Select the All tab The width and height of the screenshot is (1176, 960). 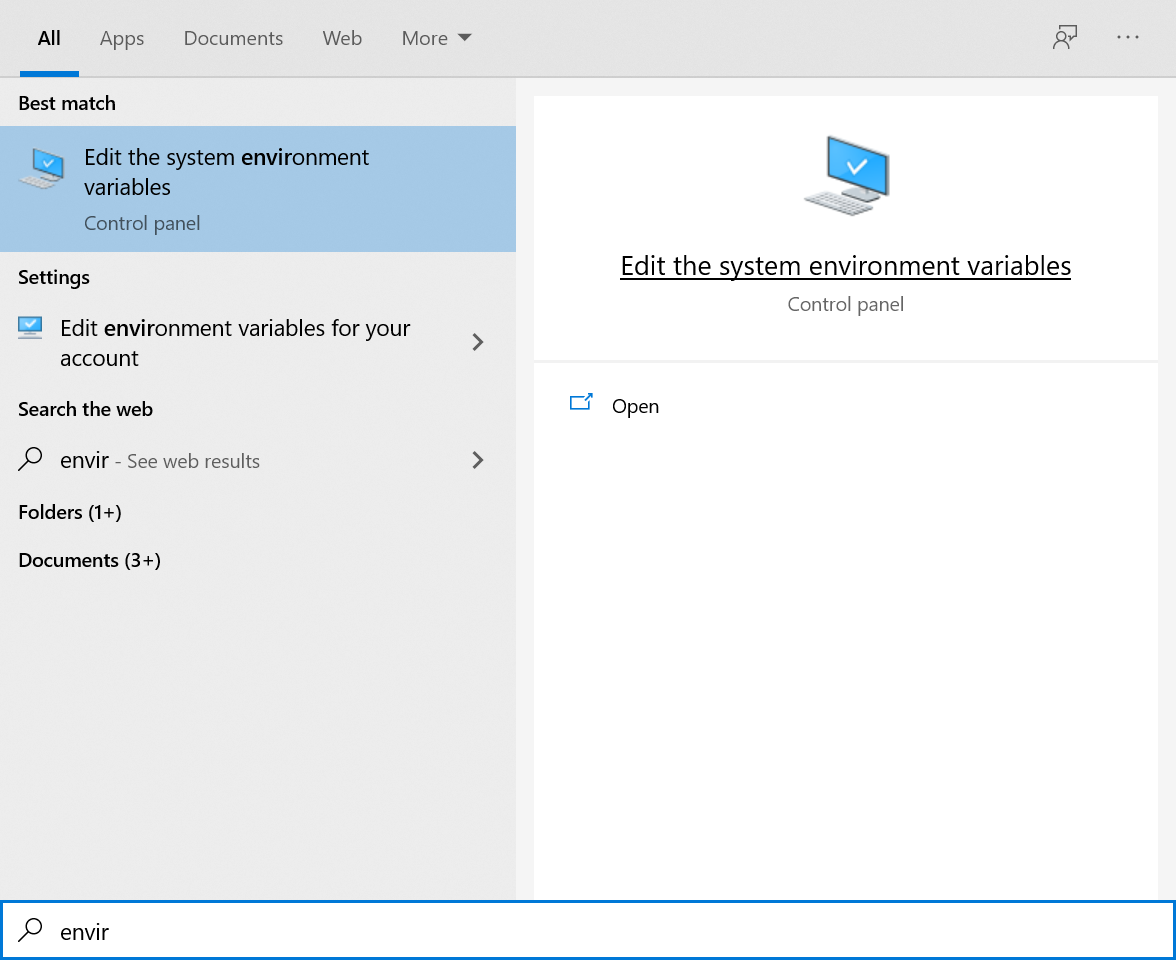(49, 38)
